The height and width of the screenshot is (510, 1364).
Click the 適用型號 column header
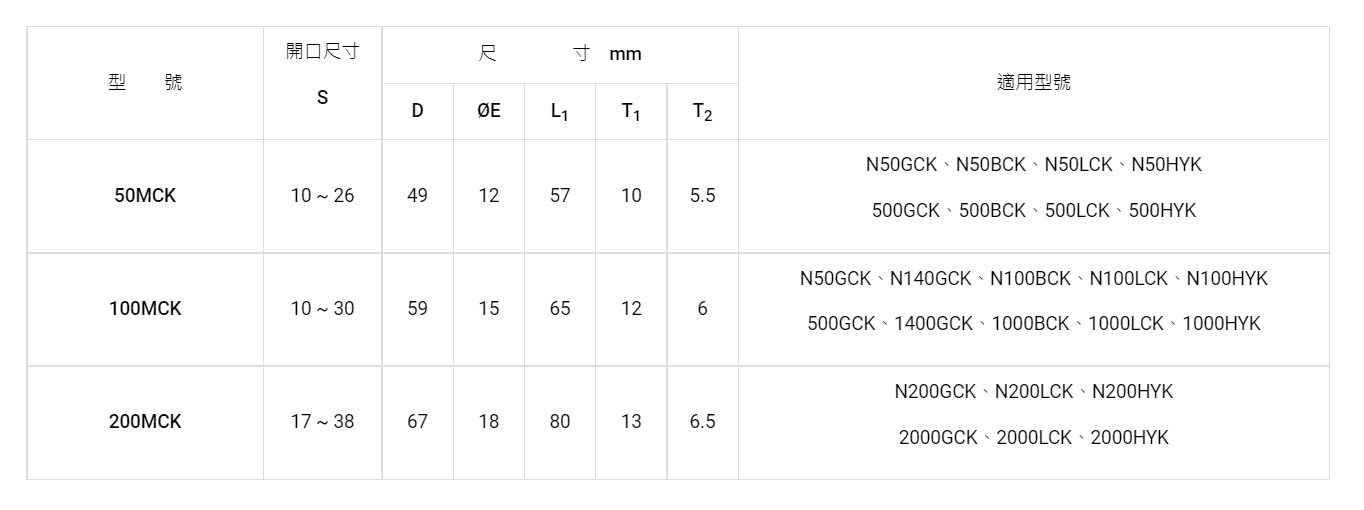pyautogui.click(x=1033, y=83)
